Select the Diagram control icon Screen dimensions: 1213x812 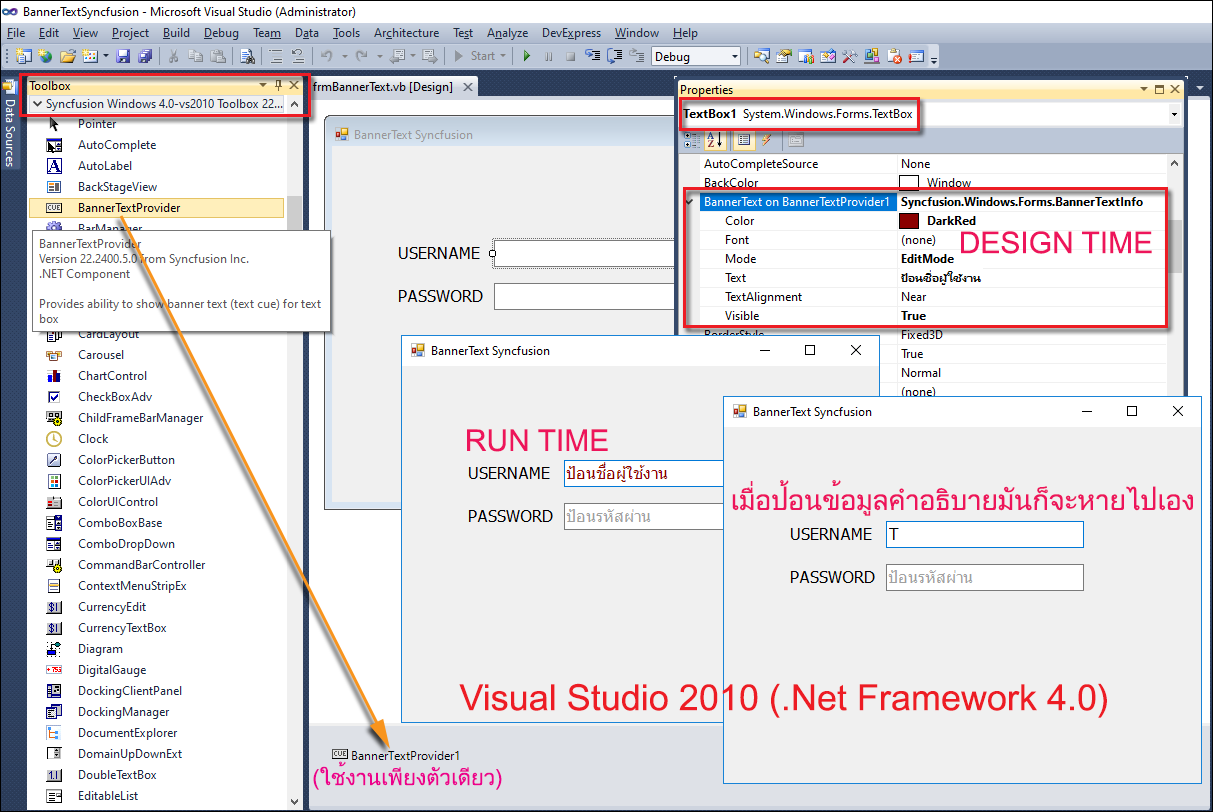coord(55,649)
